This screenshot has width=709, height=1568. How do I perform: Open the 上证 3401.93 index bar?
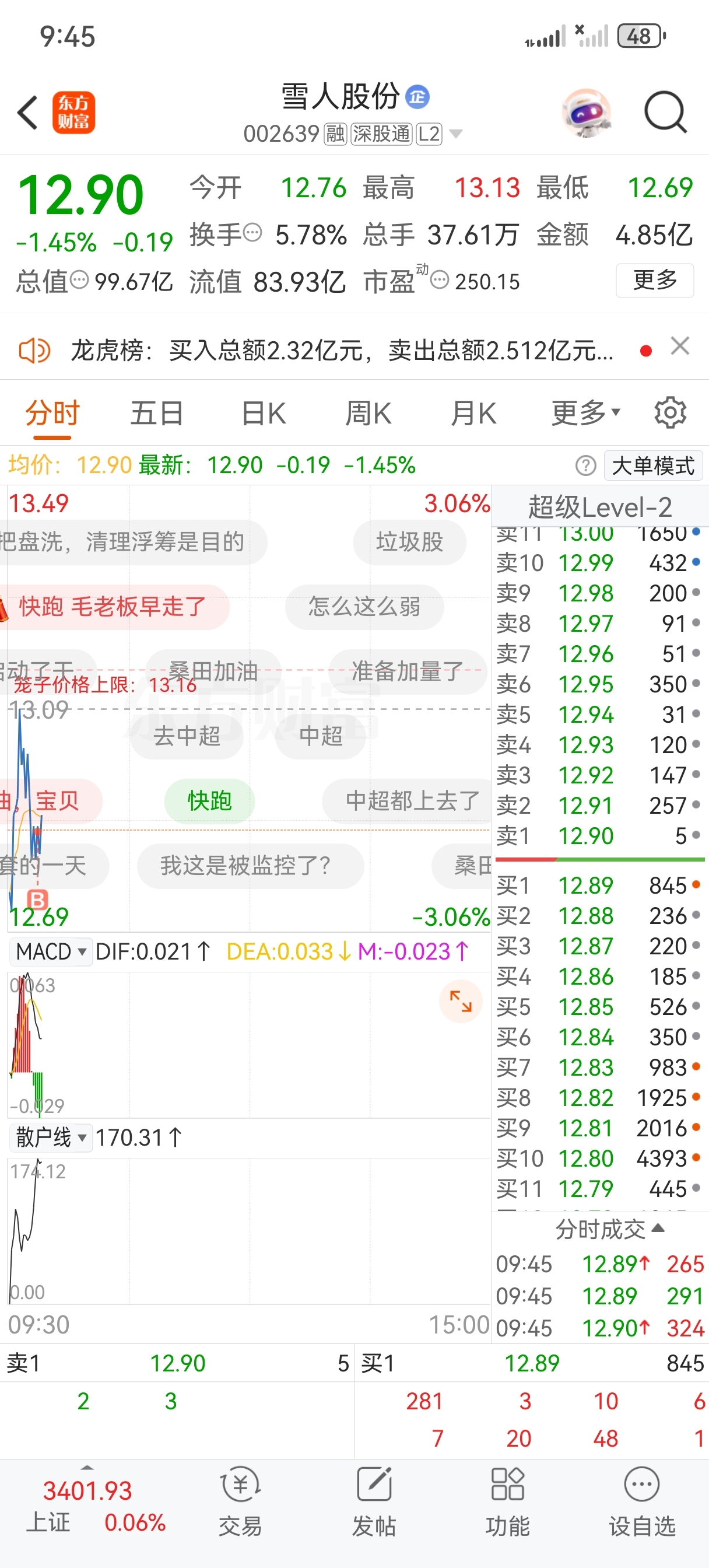(x=88, y=1507)
